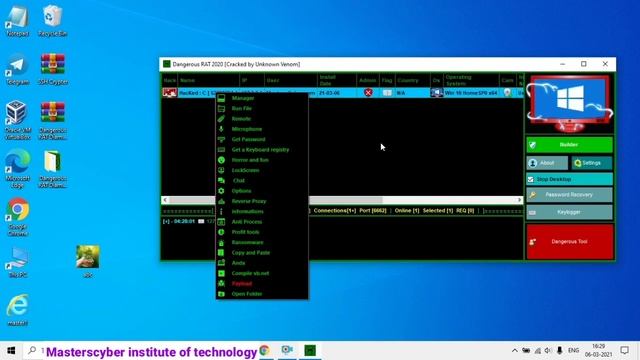Toggle the Stop Desktop checkbox
The height and width of the screenshot is (360, 640).
(x=531, y=179)
